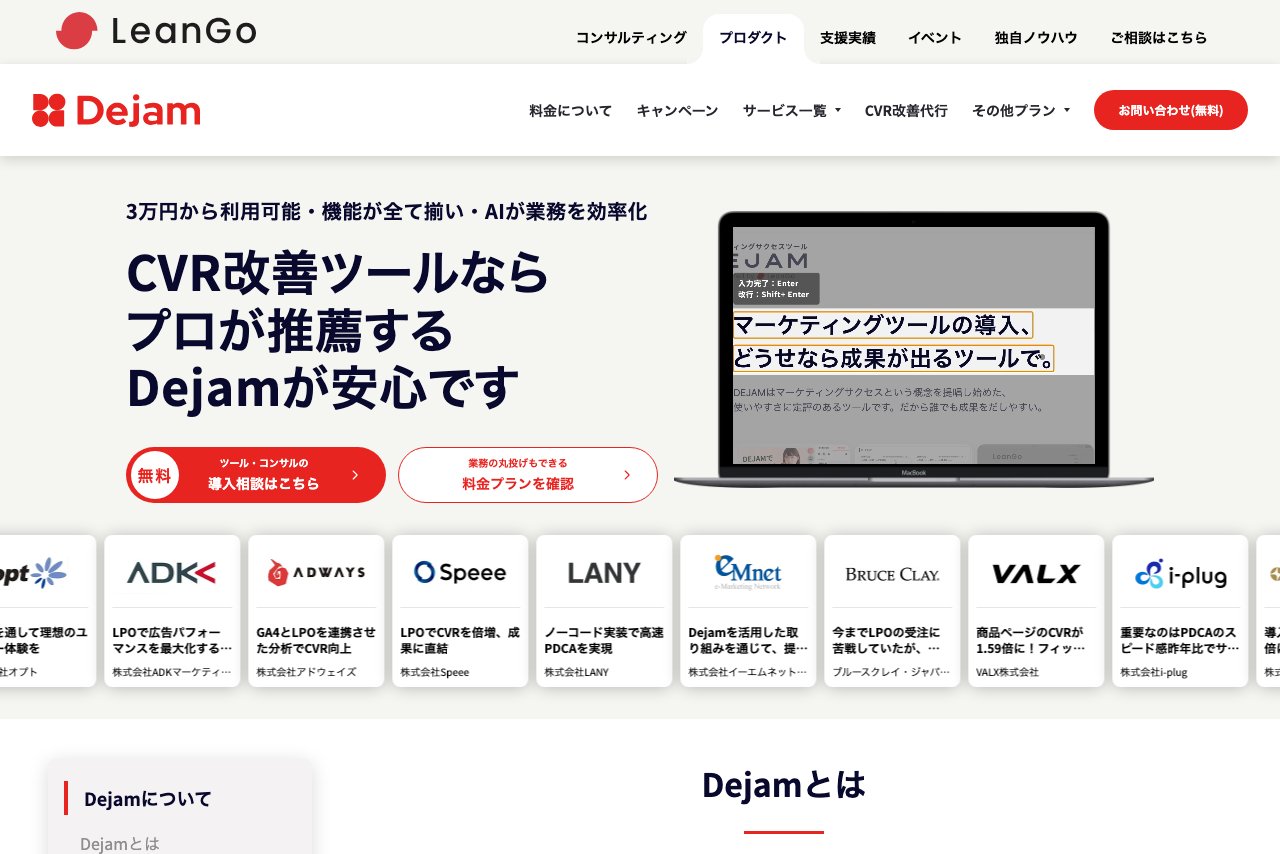The height and width of the screenshot is (854, 1280).
Task: Click VALX株式会社 company name
Action: click(x=1007, y=672)
